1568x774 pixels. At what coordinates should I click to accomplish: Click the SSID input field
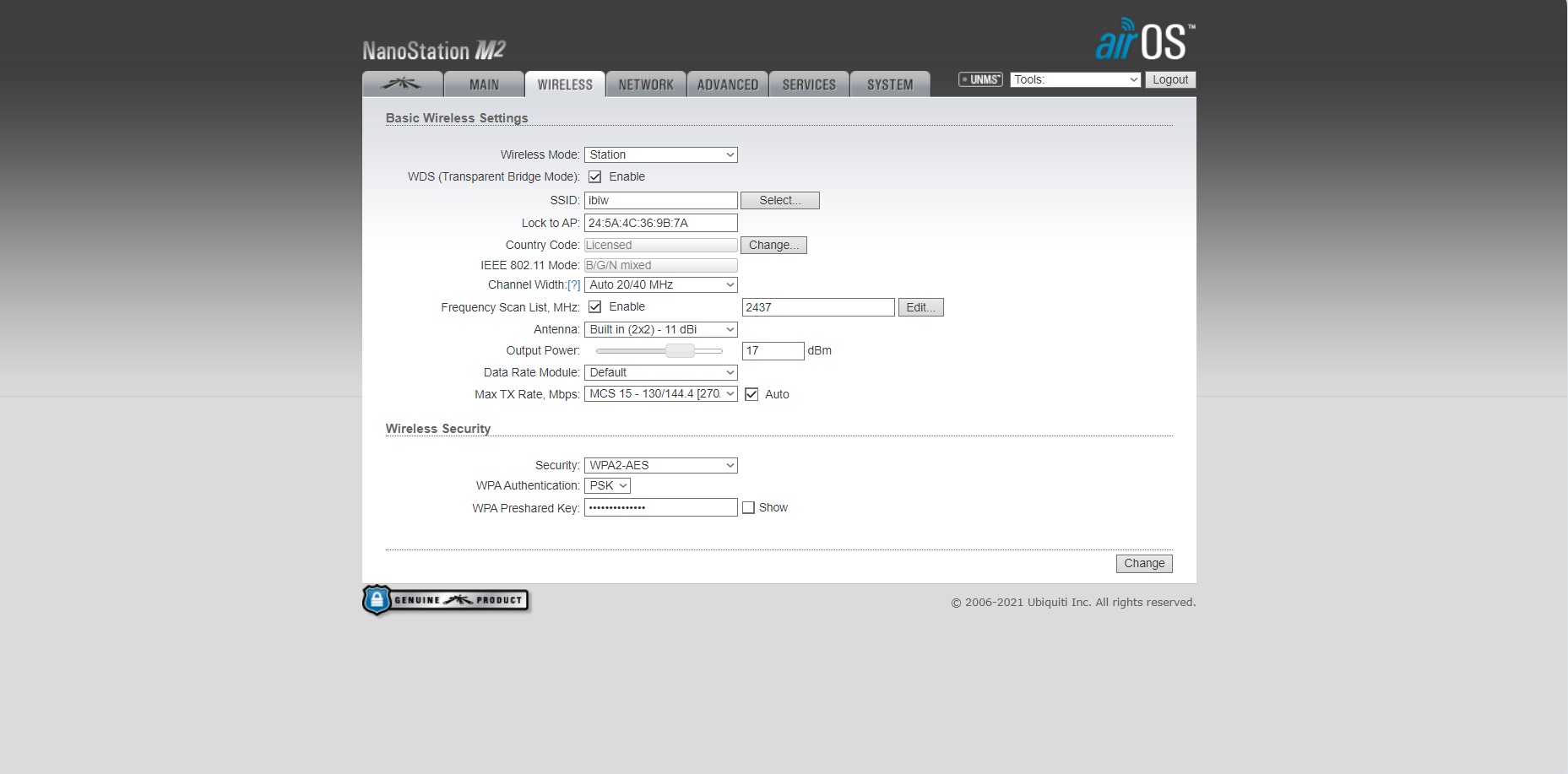[x=661, y=200]
